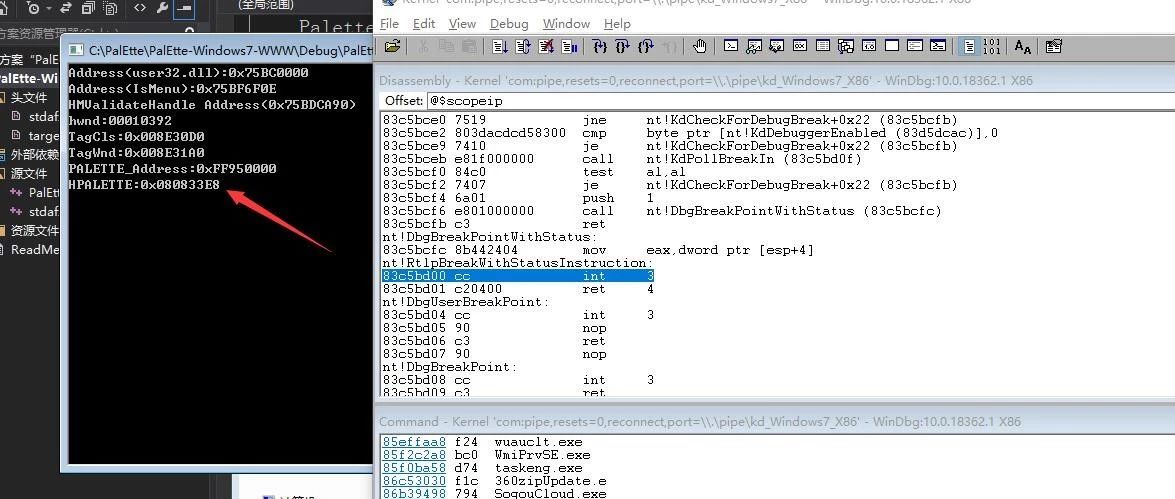Open the Command window via toolbar icon
The height and width of the screenshot is (499, 1175).
(x=731, y=46)
